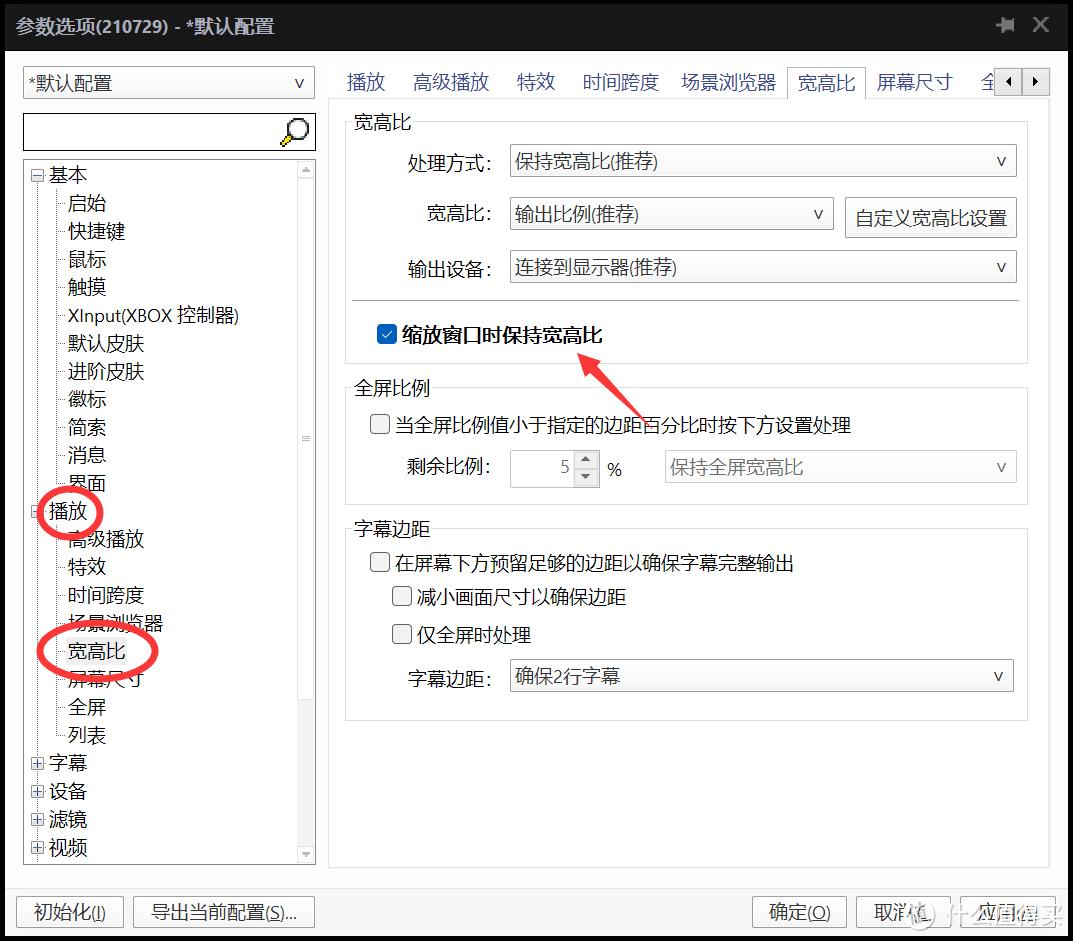This screenshot has width=1073, height=941.
Task: Click the 初始化(I) button
Action: click(68, 911)
